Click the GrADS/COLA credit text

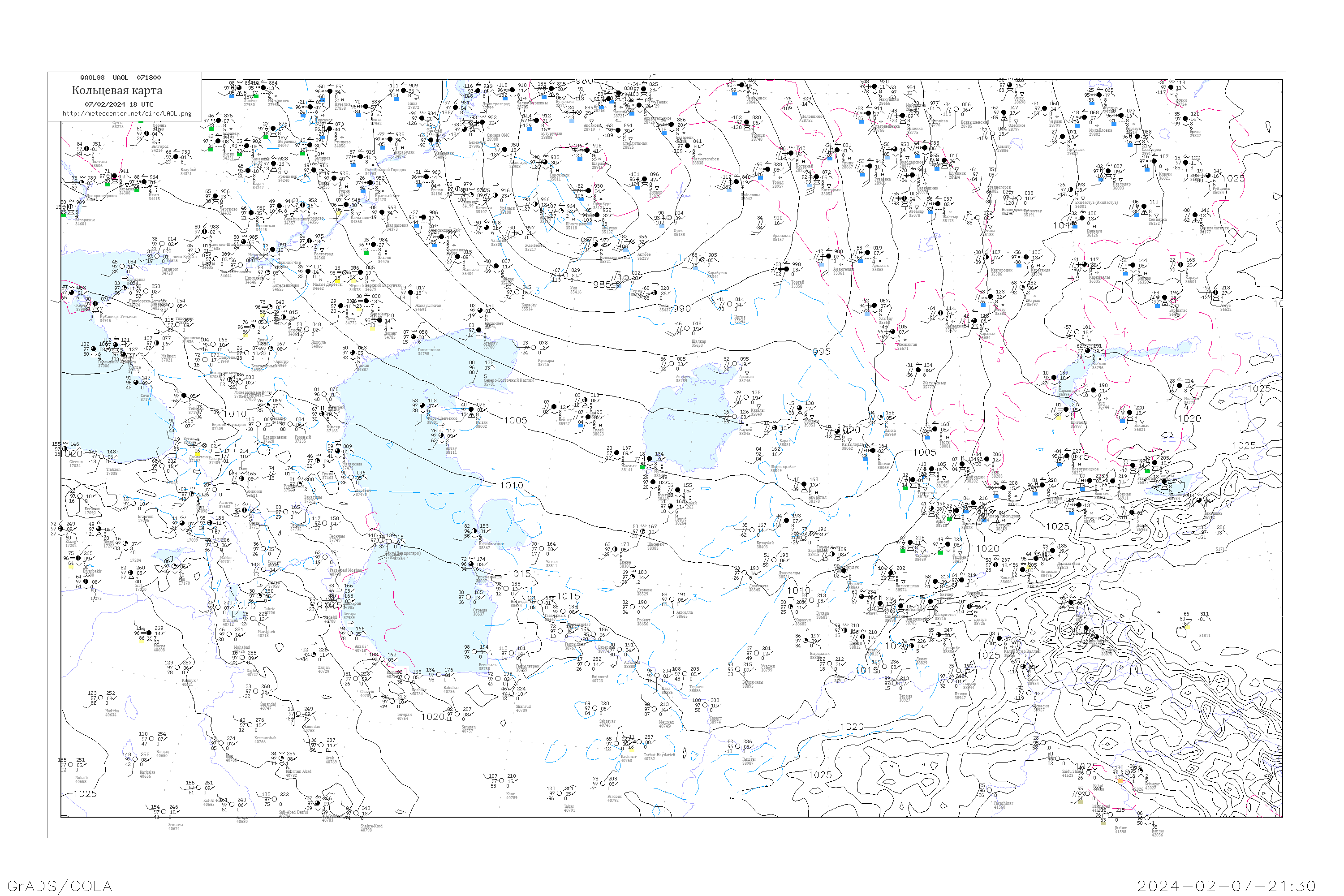[x=60, y=886]
